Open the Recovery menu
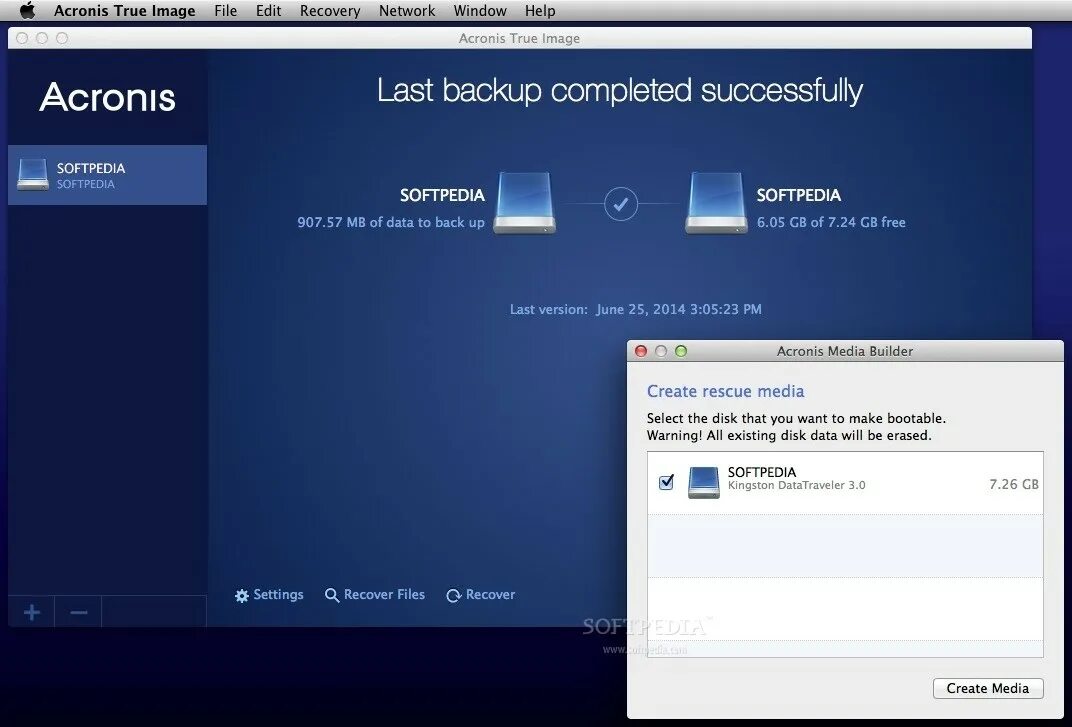This screenshot has width=1072, height=727. [x=330, y=10]
